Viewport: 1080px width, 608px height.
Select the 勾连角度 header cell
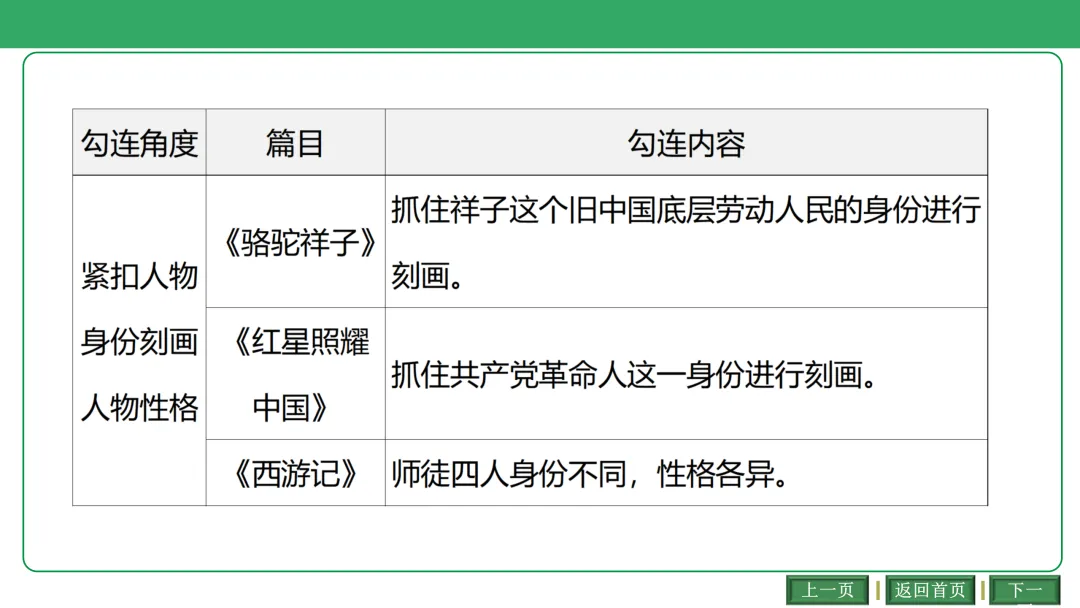tap(139, 143)
